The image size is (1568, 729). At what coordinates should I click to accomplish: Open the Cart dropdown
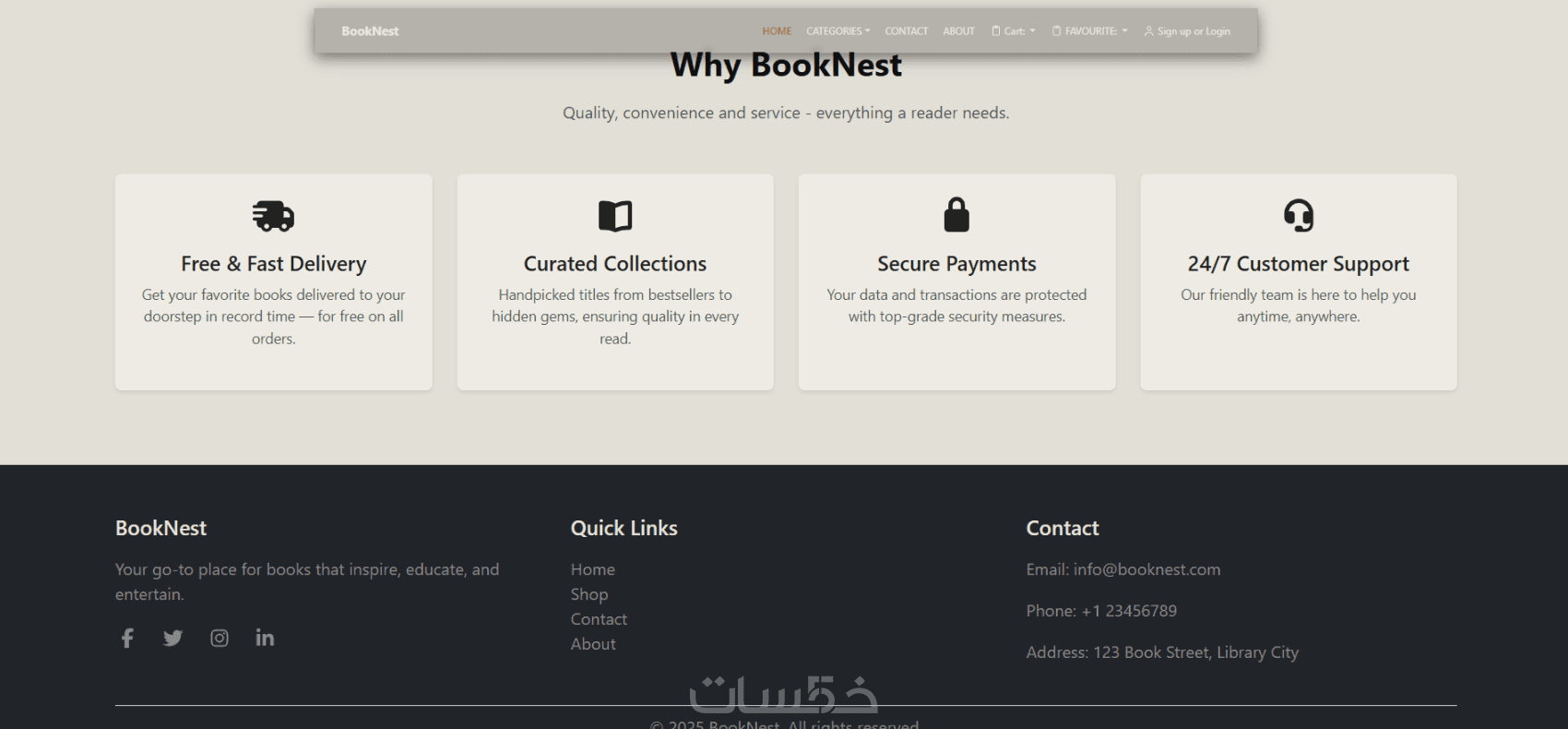[1014, 31]
